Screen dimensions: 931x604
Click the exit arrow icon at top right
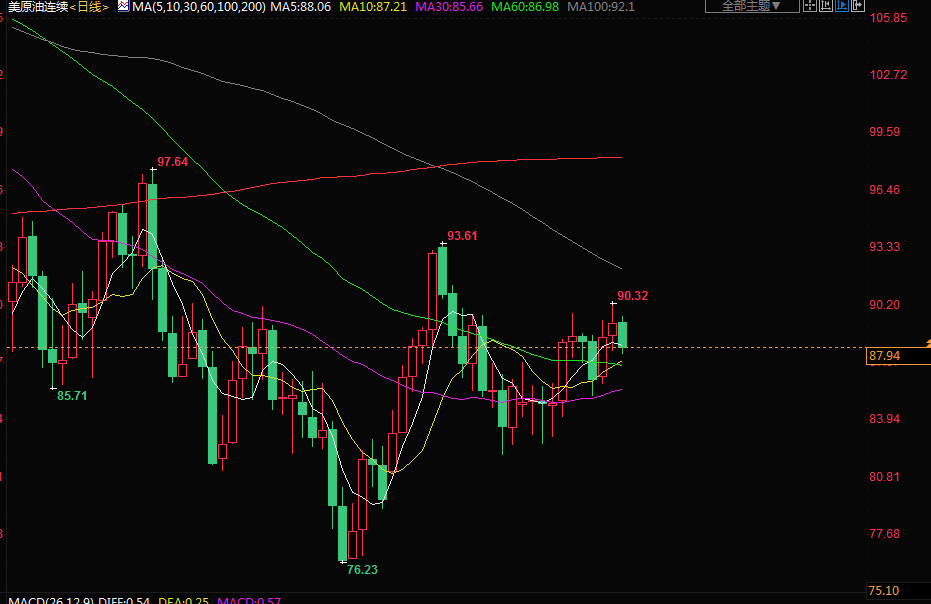(858, 6)
